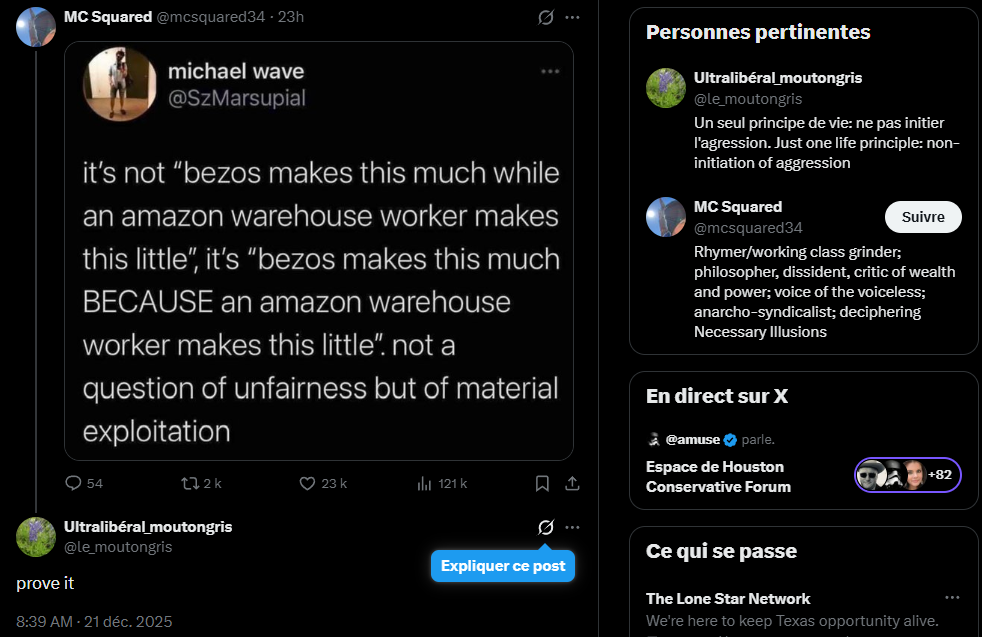Follow MC Squared with Suivre button
Screen dimensions: 982x637
pos(923,217)
